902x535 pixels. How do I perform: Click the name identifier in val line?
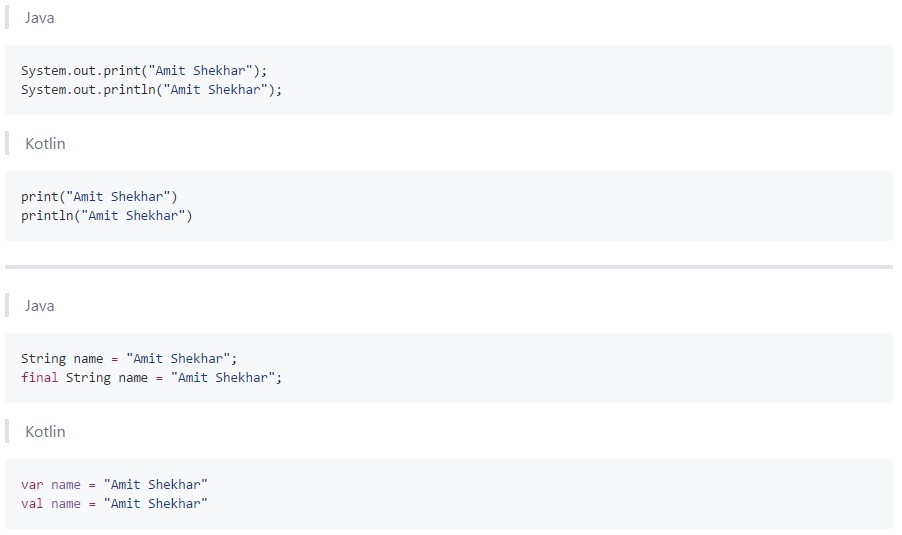pos(66,504)
